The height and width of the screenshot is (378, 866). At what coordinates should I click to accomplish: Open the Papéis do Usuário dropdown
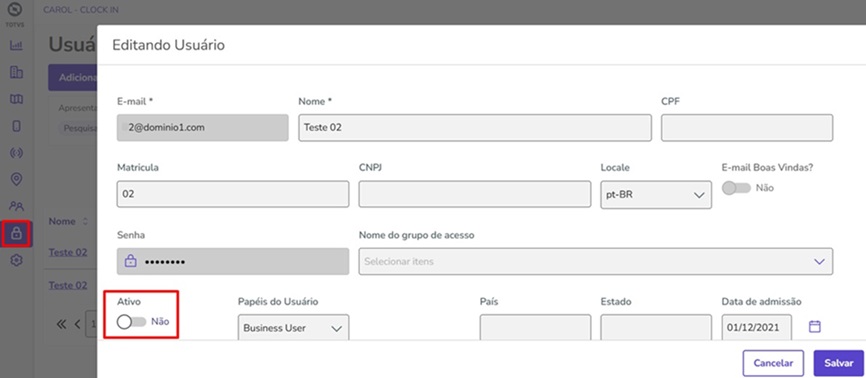coord(294,328)
